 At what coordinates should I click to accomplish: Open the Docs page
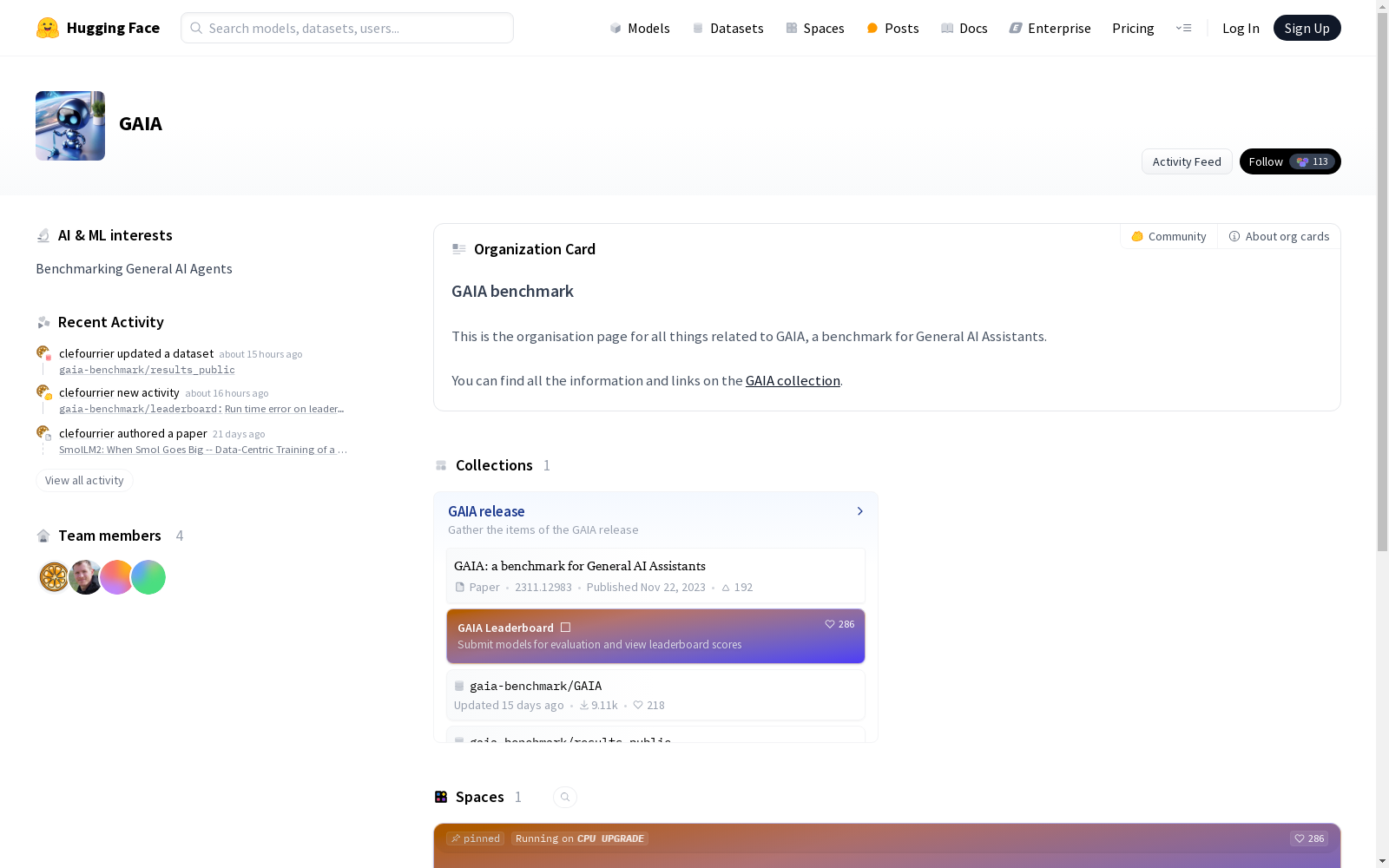click(964, 28)
